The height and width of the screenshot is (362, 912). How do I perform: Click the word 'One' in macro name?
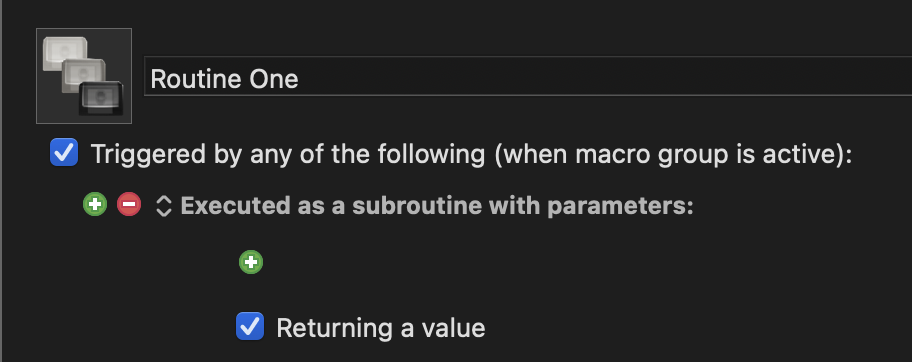[x=273, y=79]
